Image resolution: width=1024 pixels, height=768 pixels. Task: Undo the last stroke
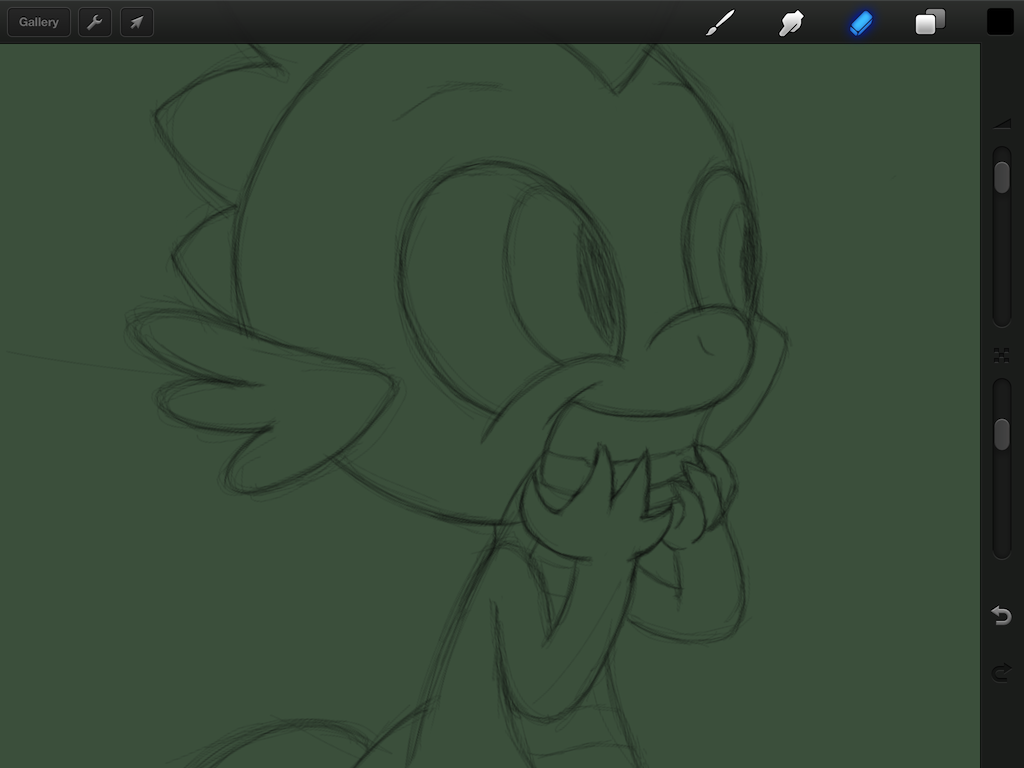click(1001, 615)
